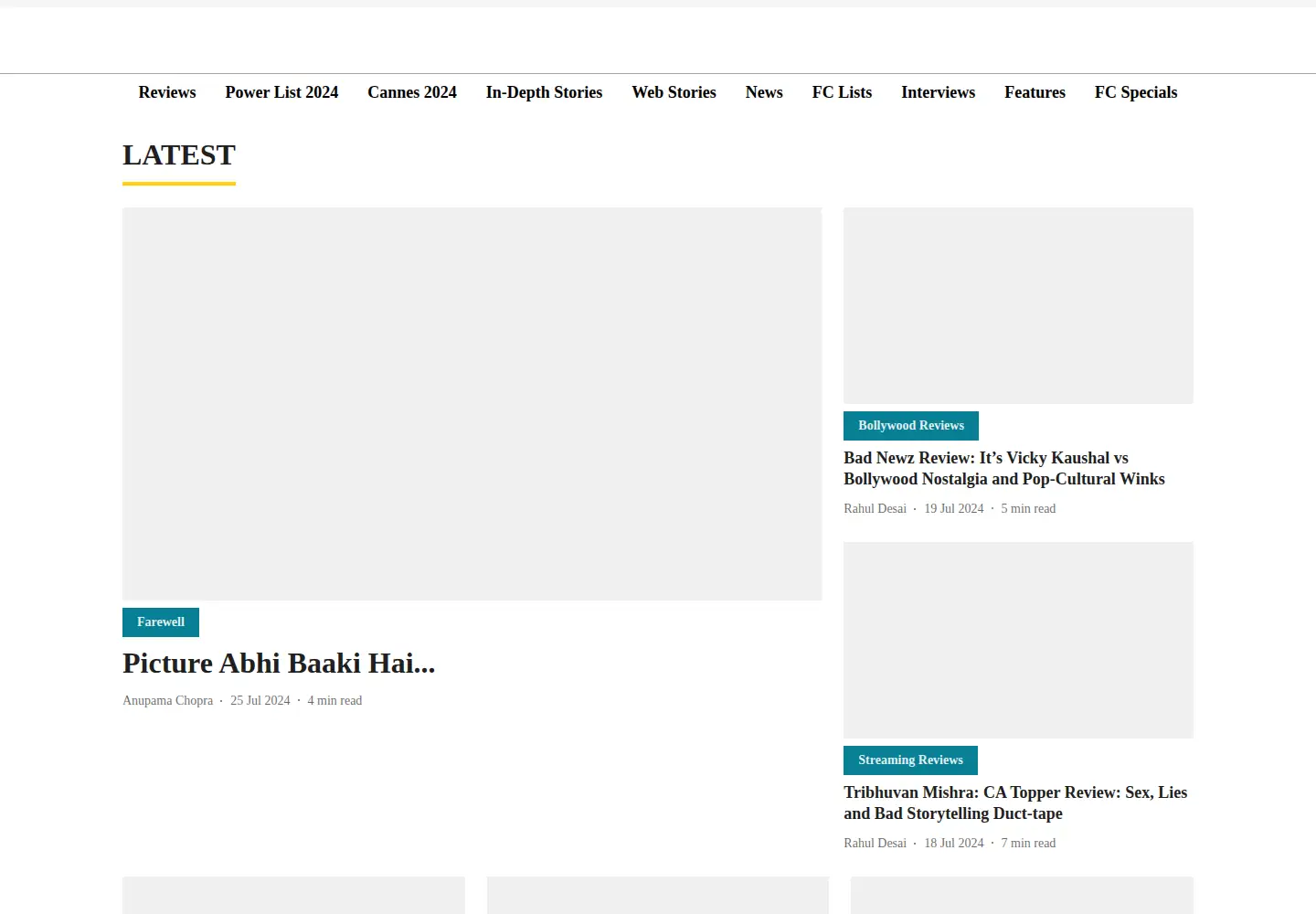
Task: Click the 25 Jul 2024 date
Action: click(260, 701)
